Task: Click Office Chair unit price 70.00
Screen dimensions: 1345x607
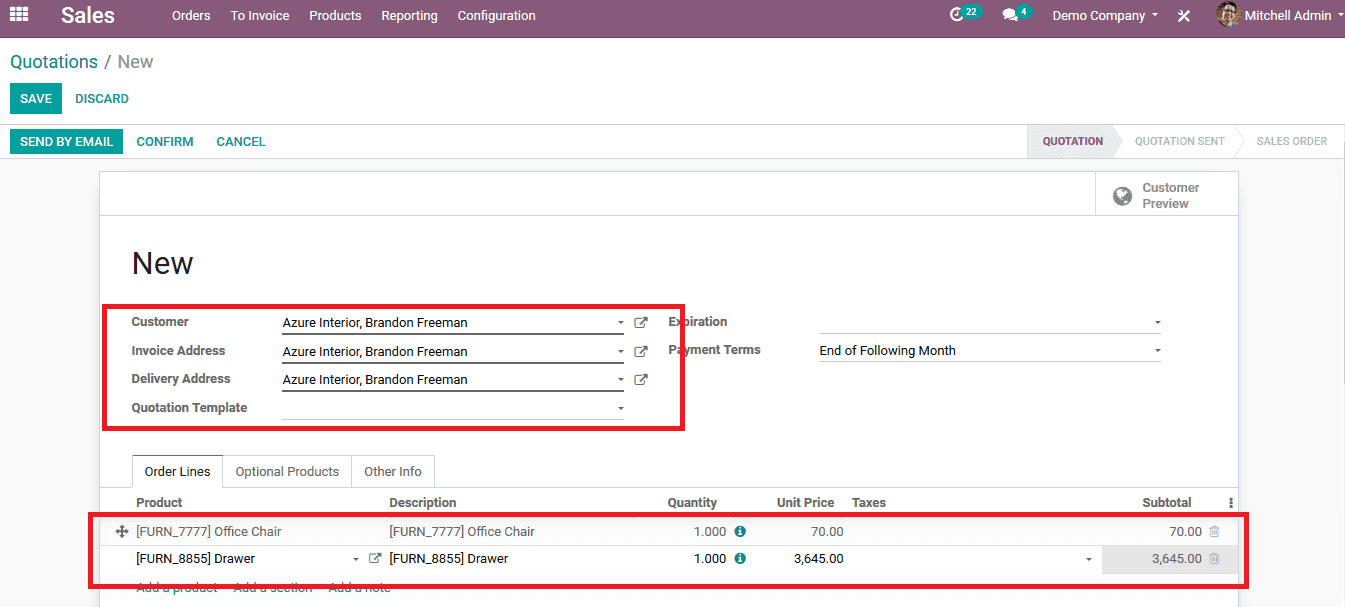Action: (x=826, y=532)
